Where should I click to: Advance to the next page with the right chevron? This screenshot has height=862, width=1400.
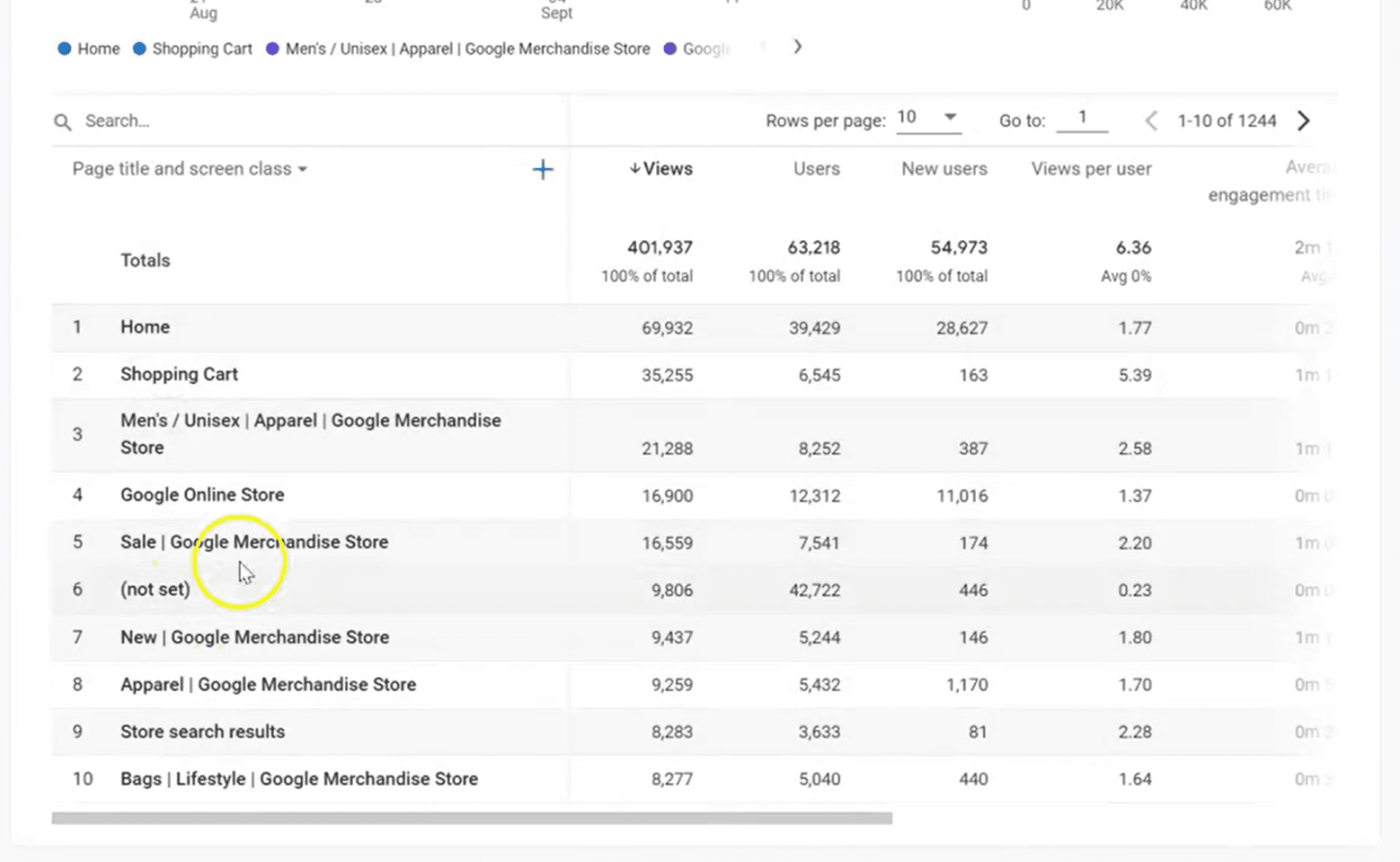click(x=1303, y=121)
